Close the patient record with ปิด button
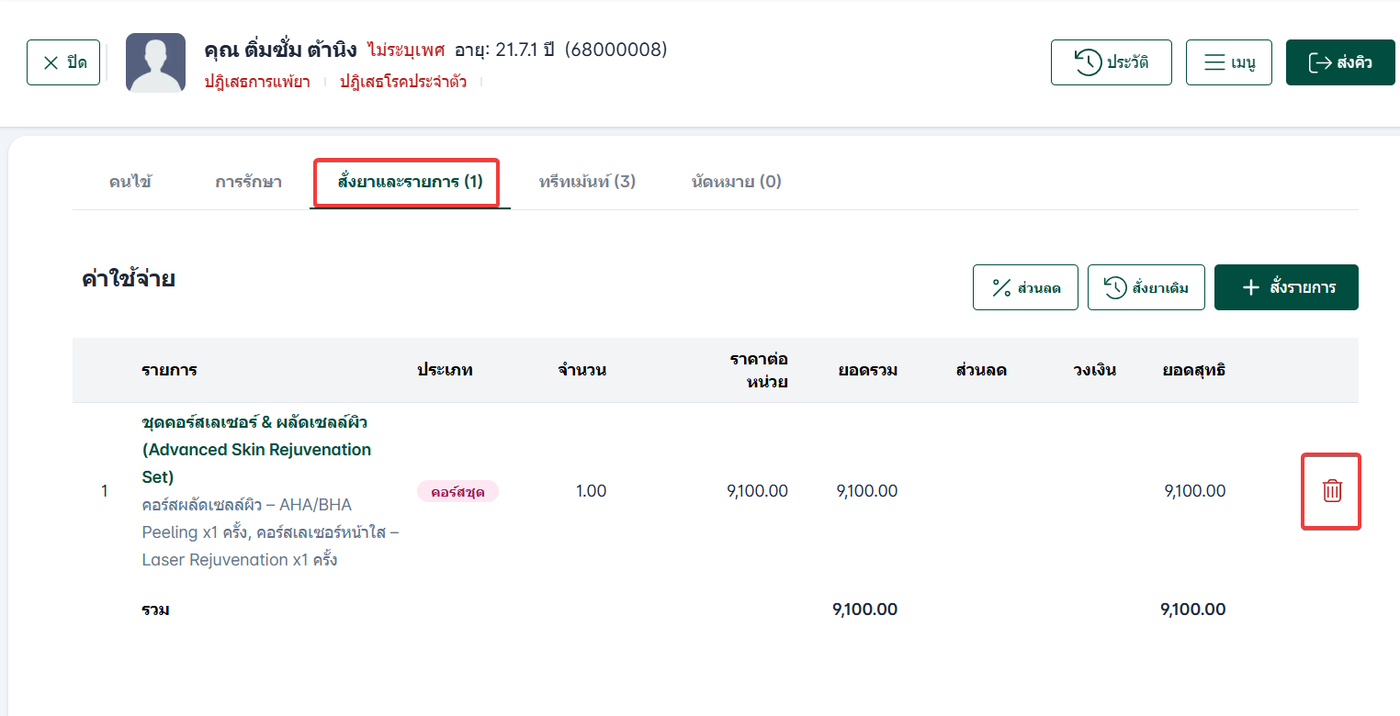This screenshot has width=1400, height=716. tap(63, 63)
